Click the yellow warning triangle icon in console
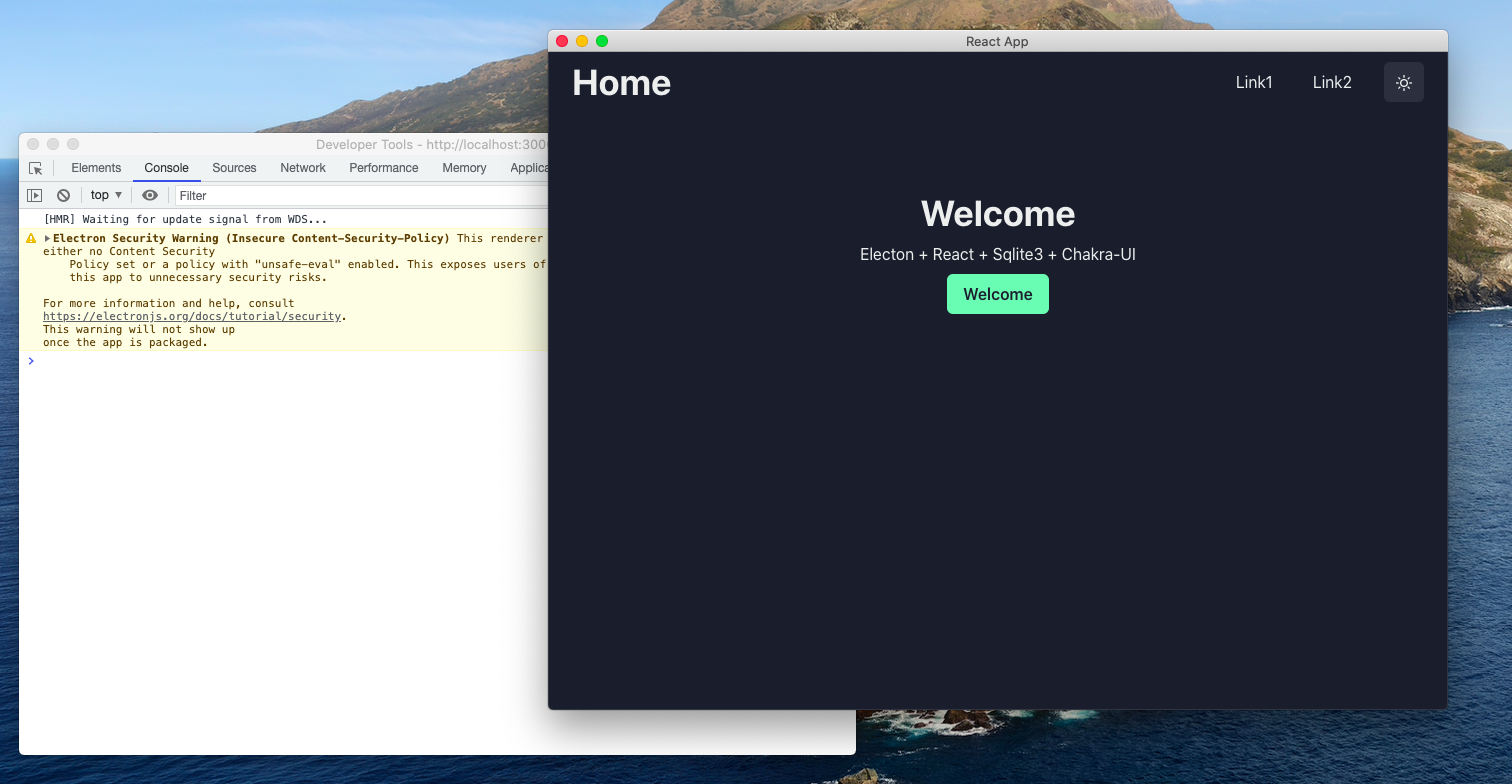1512x784 pixels. (x=32, y=239)
